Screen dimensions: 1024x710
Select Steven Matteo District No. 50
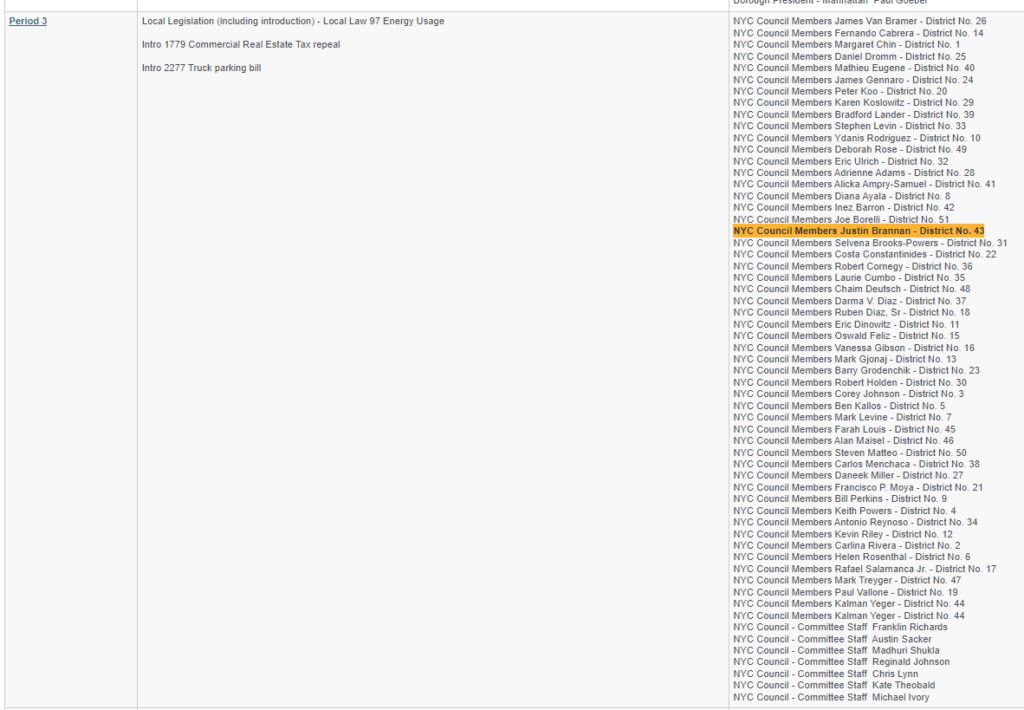(850, 452)
